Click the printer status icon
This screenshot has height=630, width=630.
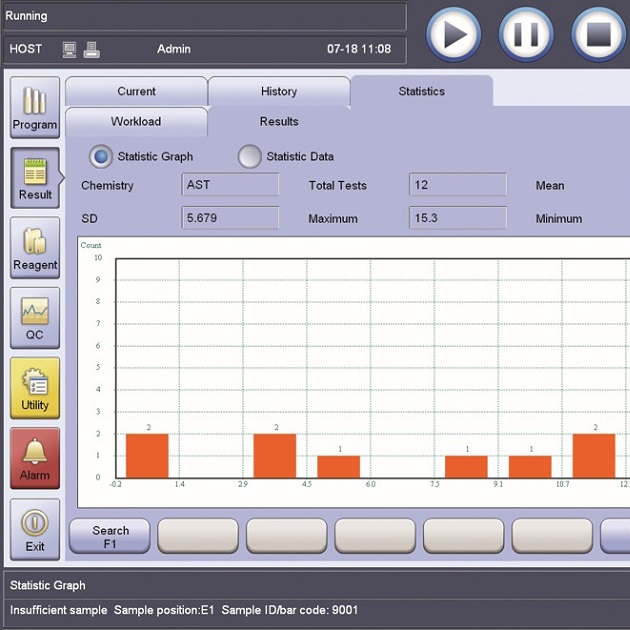[91, 48]
